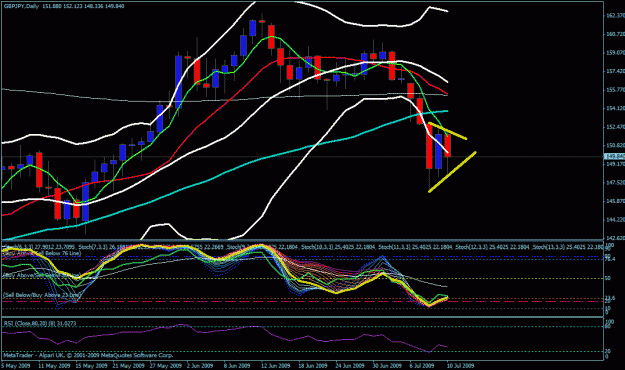The image size is (625, 370).
Task: Click the 8 Jun 2009 date label
Action: (x=237, y=365)
